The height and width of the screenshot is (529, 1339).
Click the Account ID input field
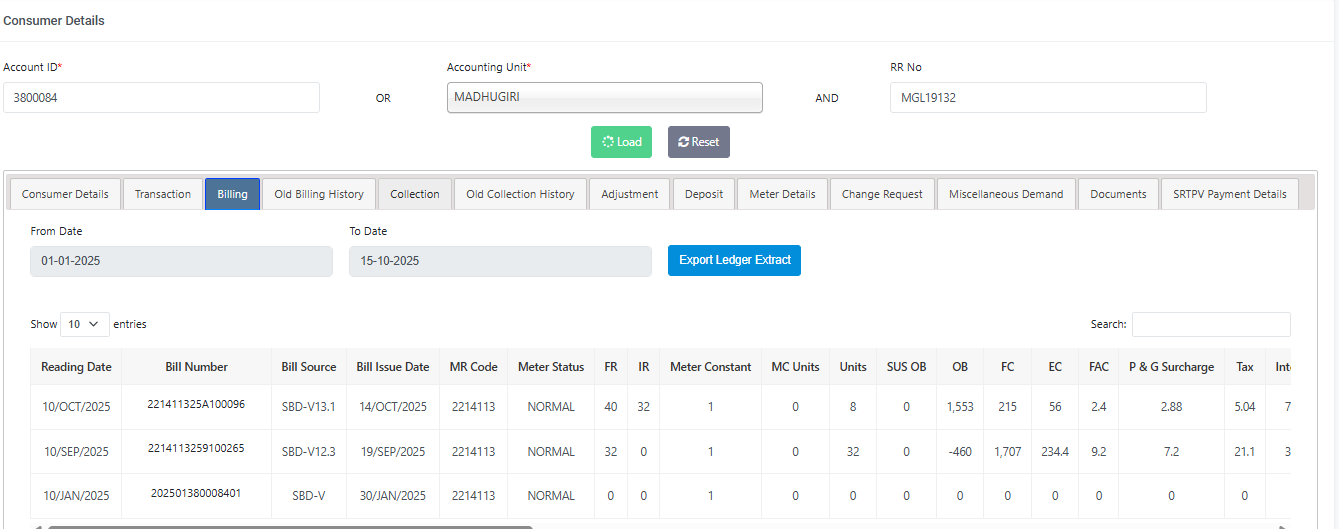click(161, 98)
